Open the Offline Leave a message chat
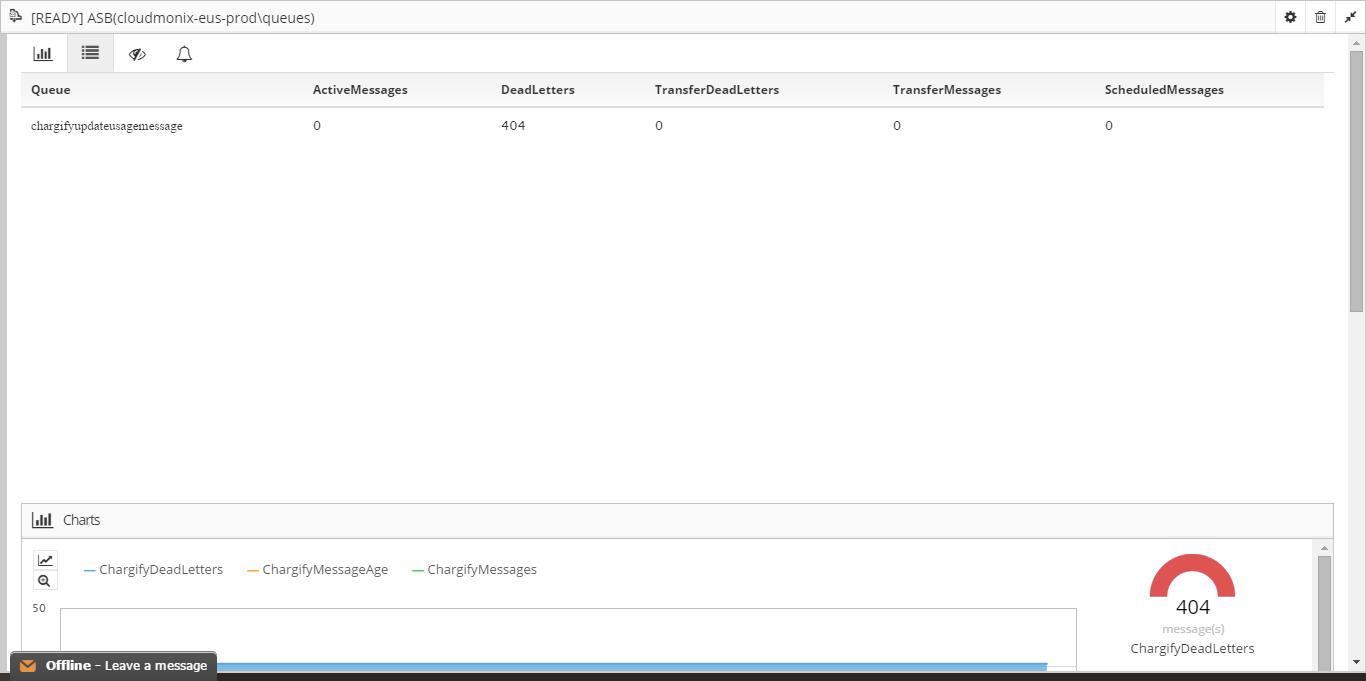This screenshot has width=1366, height=681. (113, 666)
